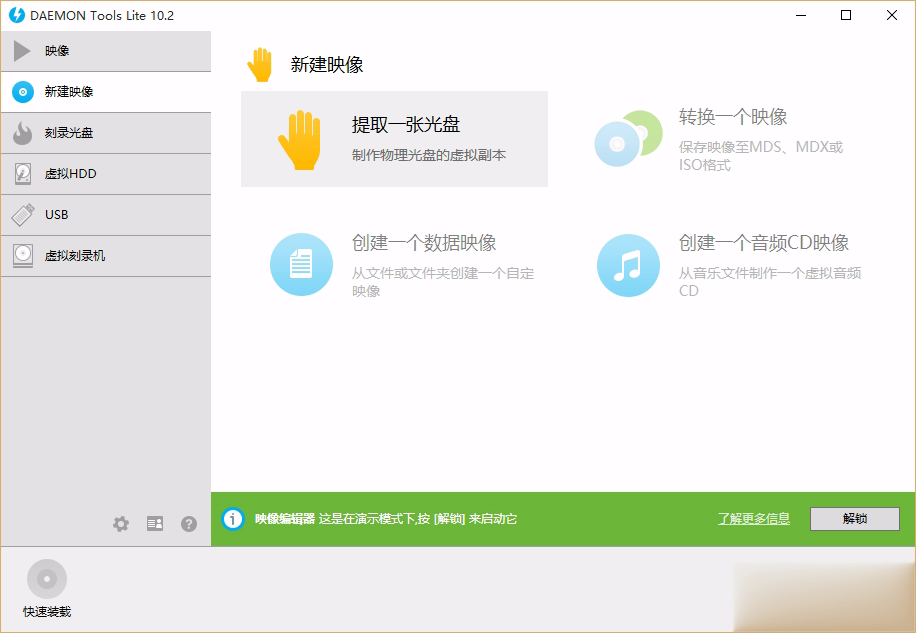916x633 pixels.
Task: Choose 创建一个音频CD映像 option
Action: coord(721,265)
